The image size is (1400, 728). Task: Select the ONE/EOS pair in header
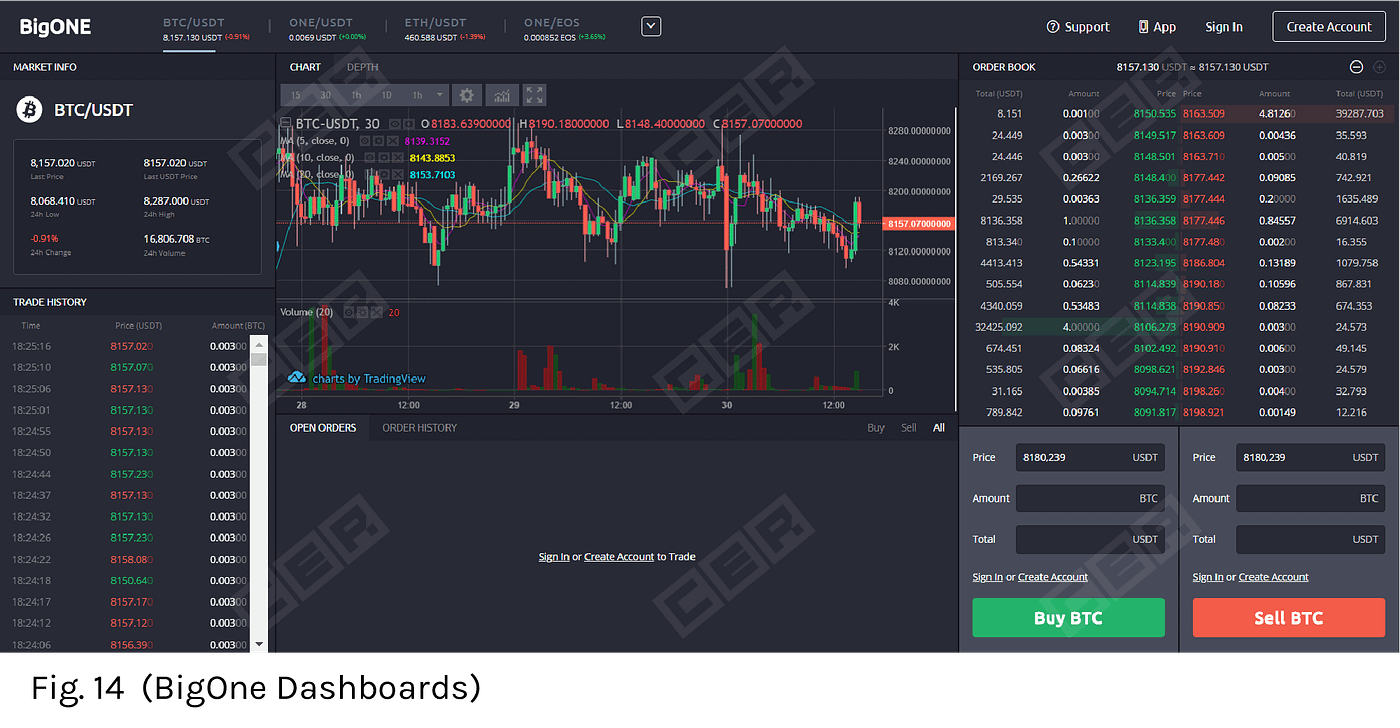564,29
